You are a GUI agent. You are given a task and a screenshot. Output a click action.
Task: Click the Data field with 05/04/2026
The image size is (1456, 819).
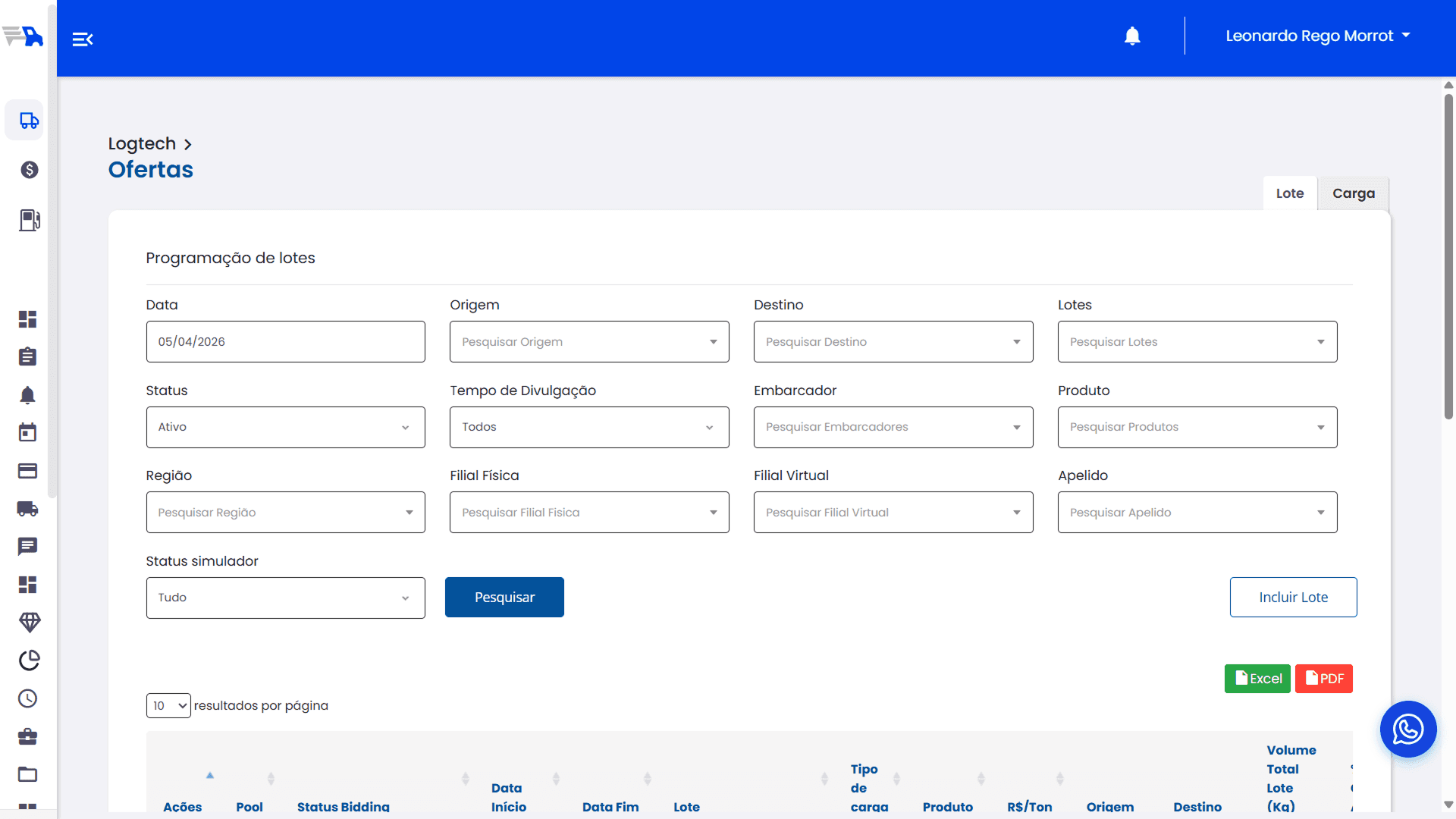click(x=285, y=342)
